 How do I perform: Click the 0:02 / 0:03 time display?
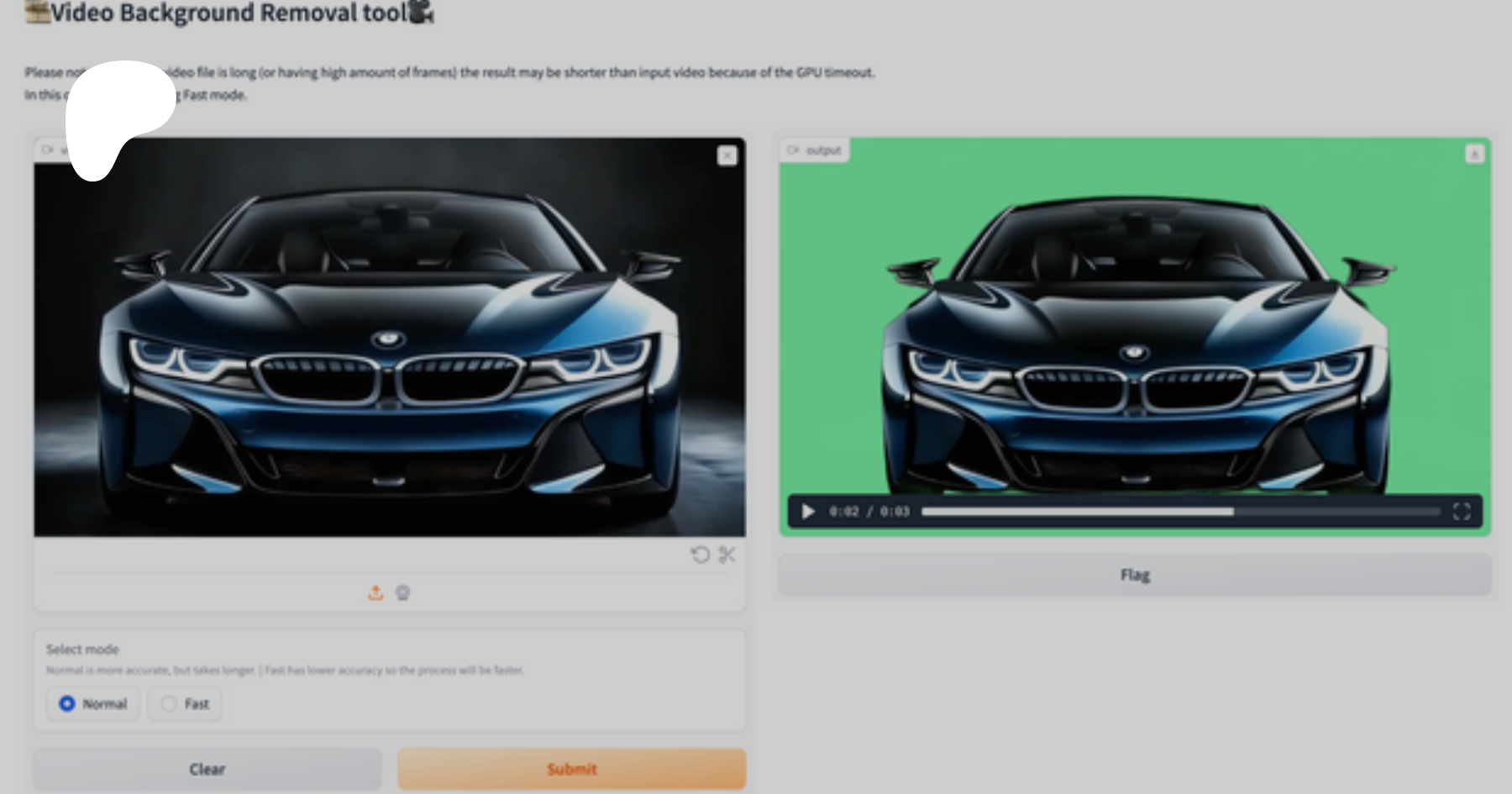869,512
